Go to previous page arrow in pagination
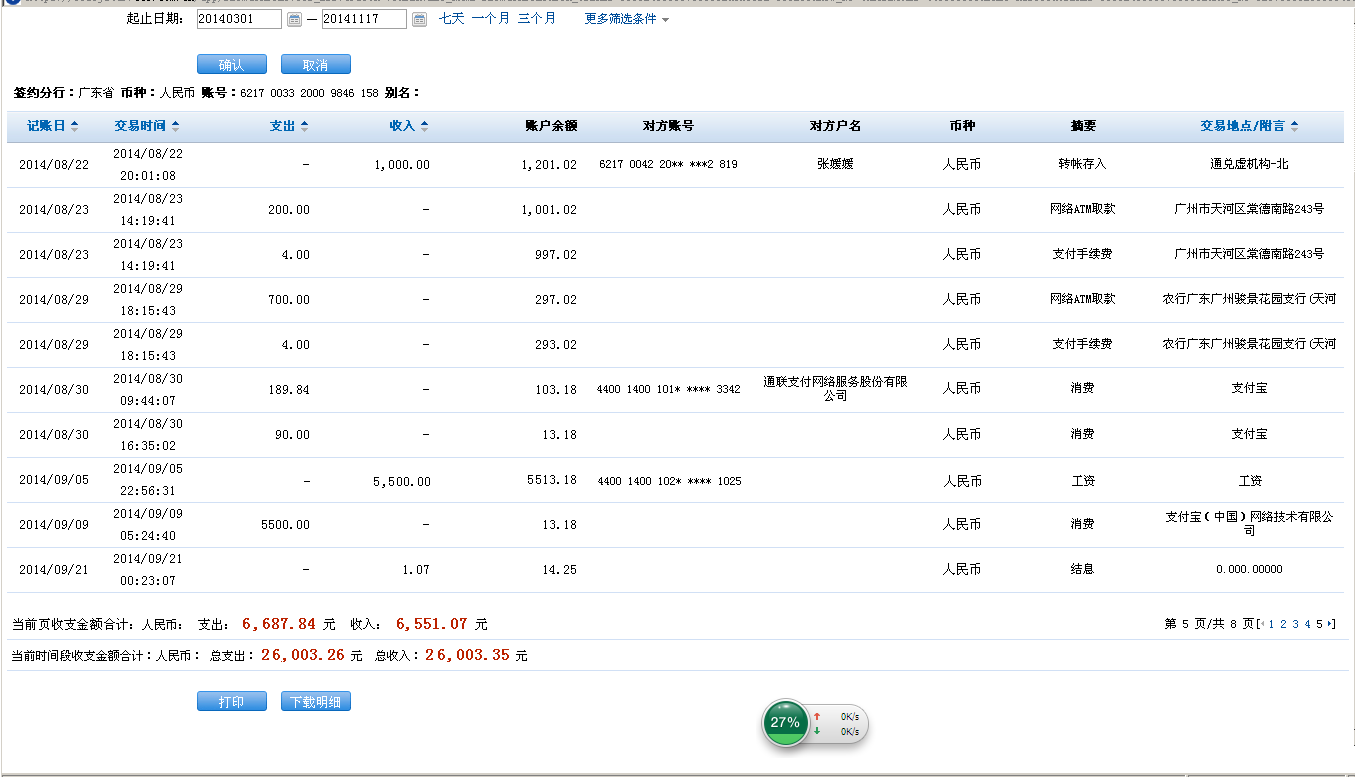The height and width of the screenshot is (777, 1355). tap(1262, 624)
